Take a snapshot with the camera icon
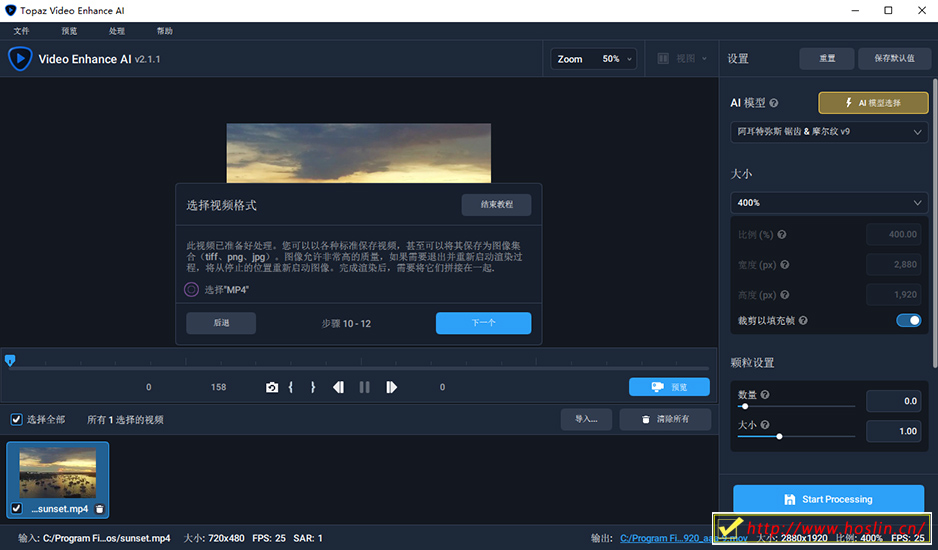This screenshot has width=938, height=550. pyautogui.click(x=272, y=388)
